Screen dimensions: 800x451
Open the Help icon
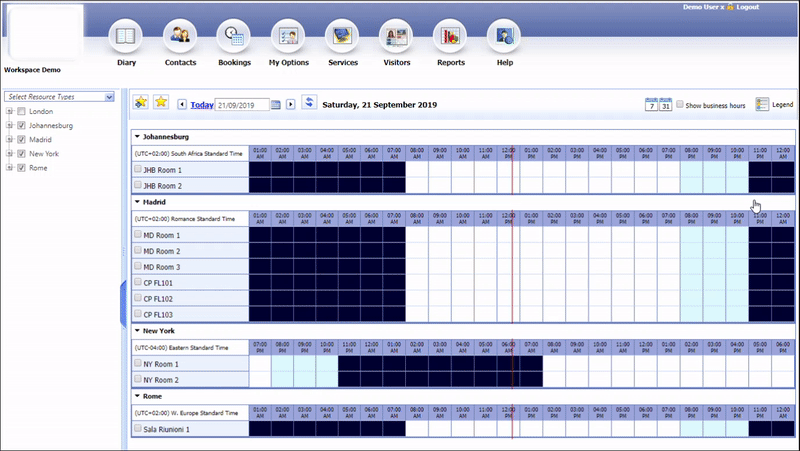(504, 36)
